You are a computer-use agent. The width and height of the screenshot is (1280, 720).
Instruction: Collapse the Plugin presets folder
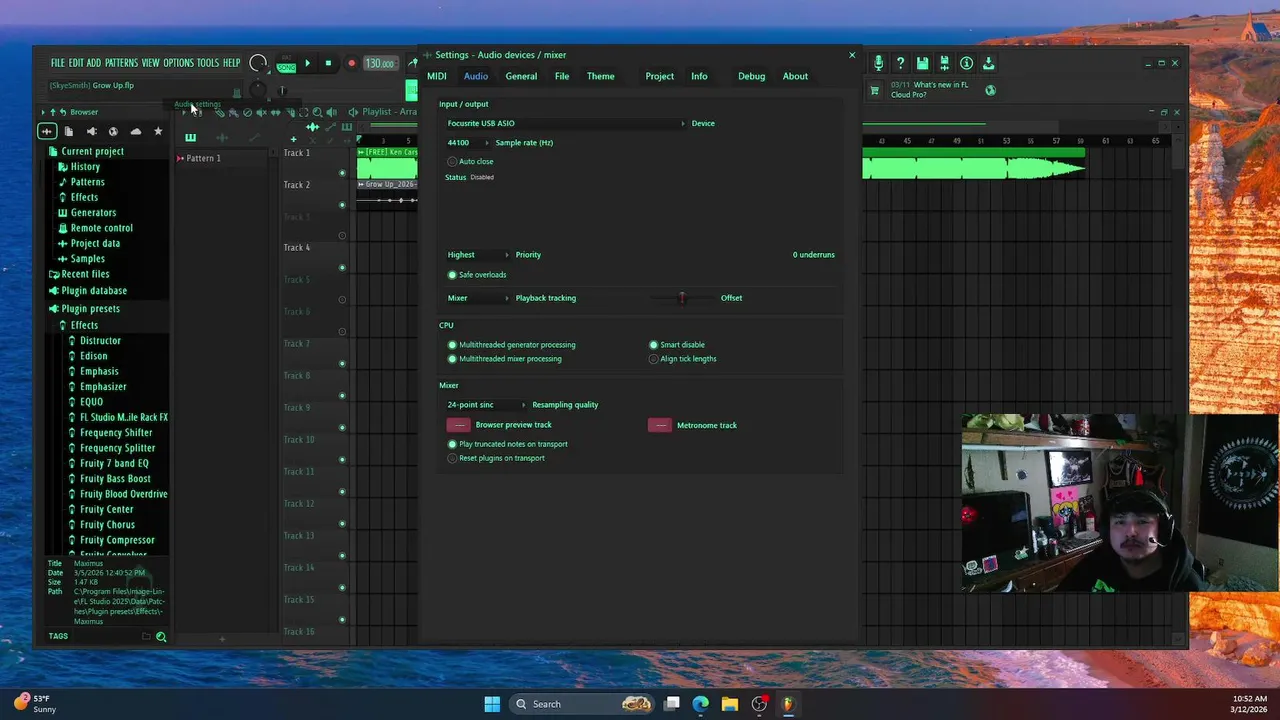(90, 309)
